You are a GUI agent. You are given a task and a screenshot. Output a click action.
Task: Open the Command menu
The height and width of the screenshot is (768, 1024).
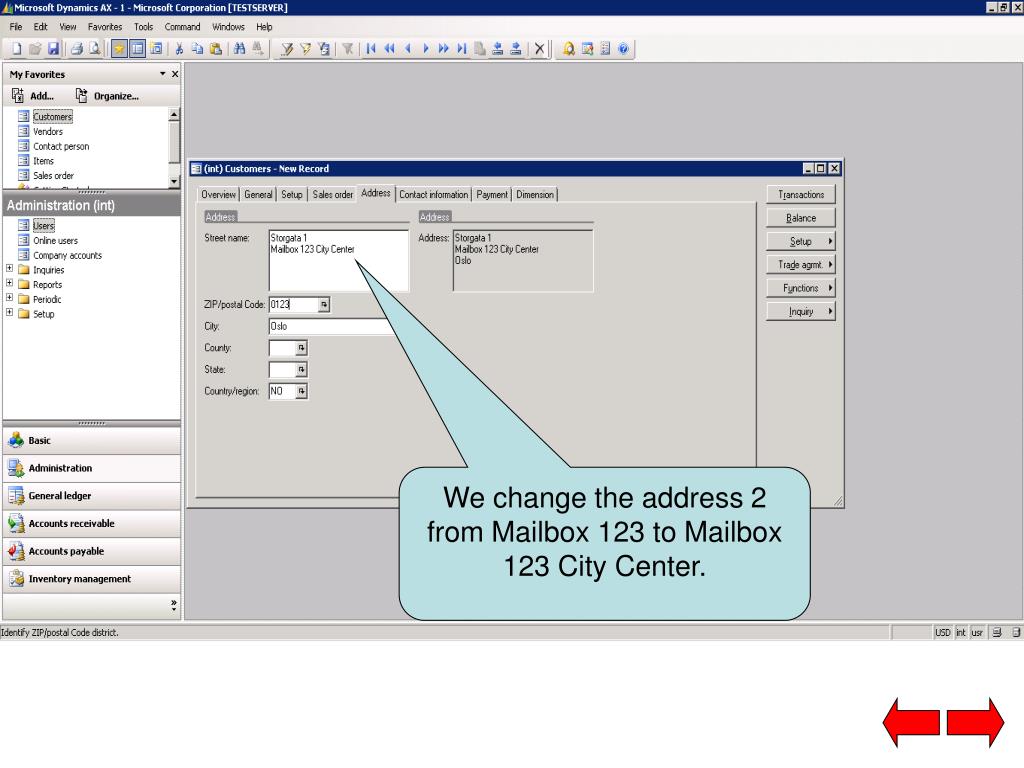182,27
